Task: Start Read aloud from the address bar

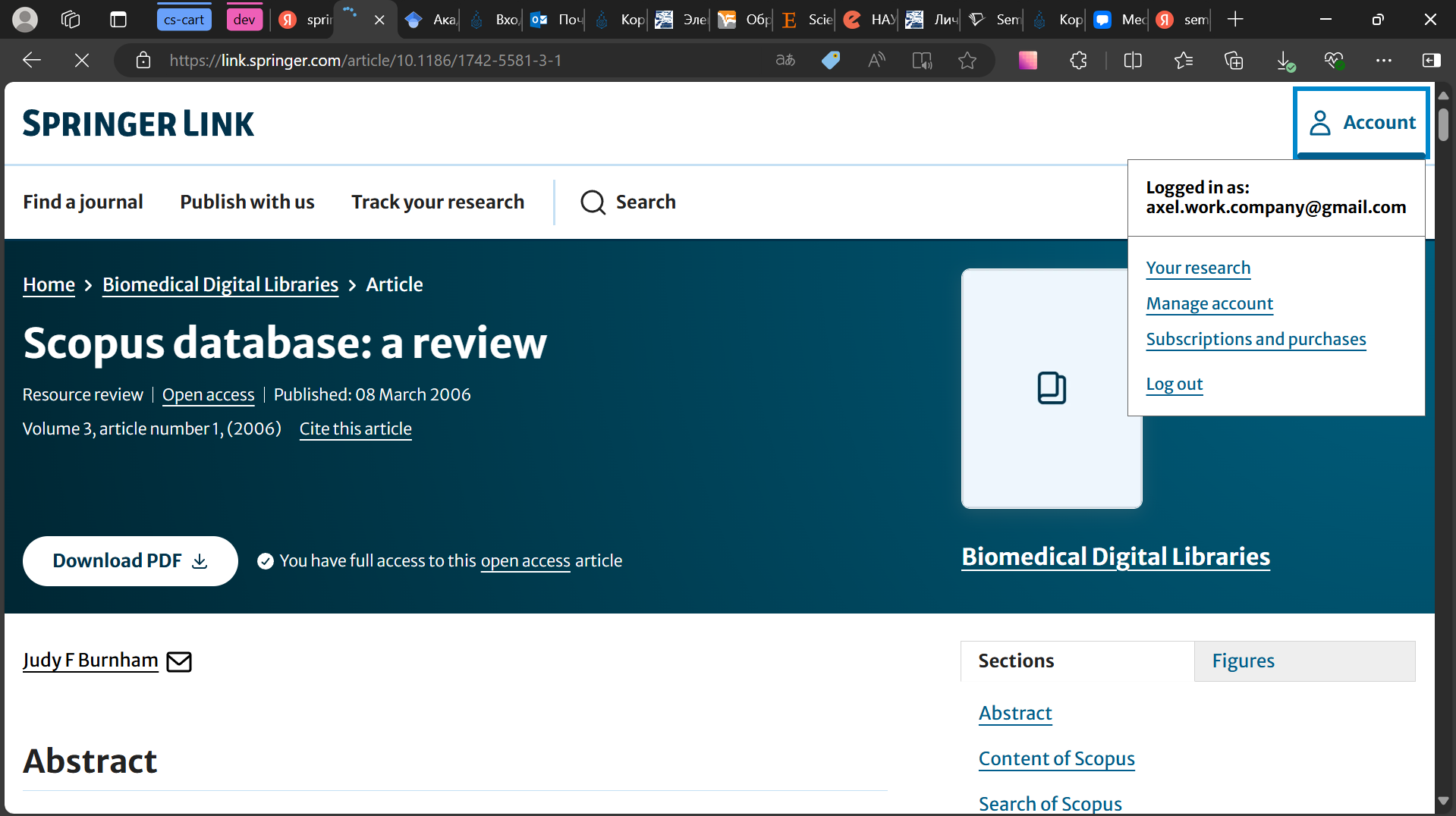Action: [x=876, y=60]
